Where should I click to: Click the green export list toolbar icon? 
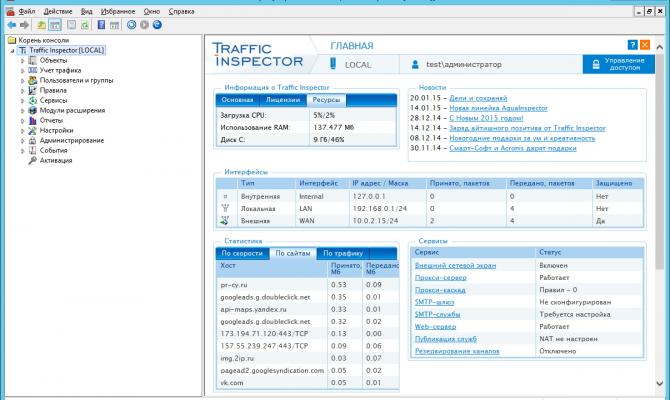coord(85,25)
